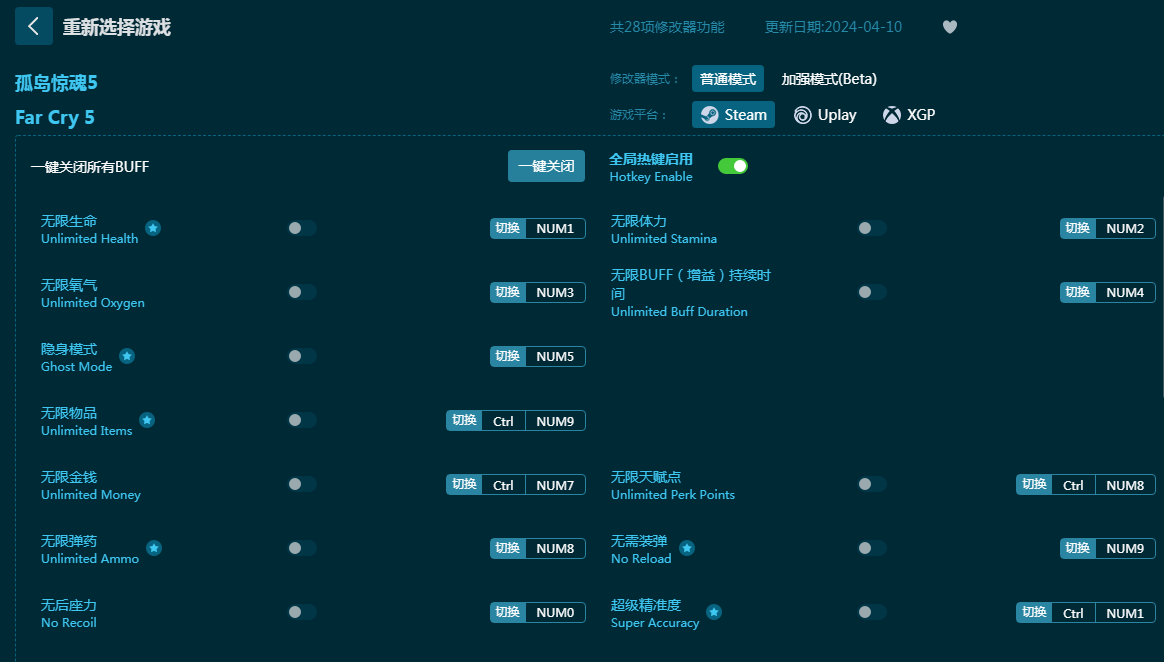The height and width of the screenshot is (662, 1164).
Task: Click the Unlimited Buff Duration label text
Action: (x=679, y=312)
